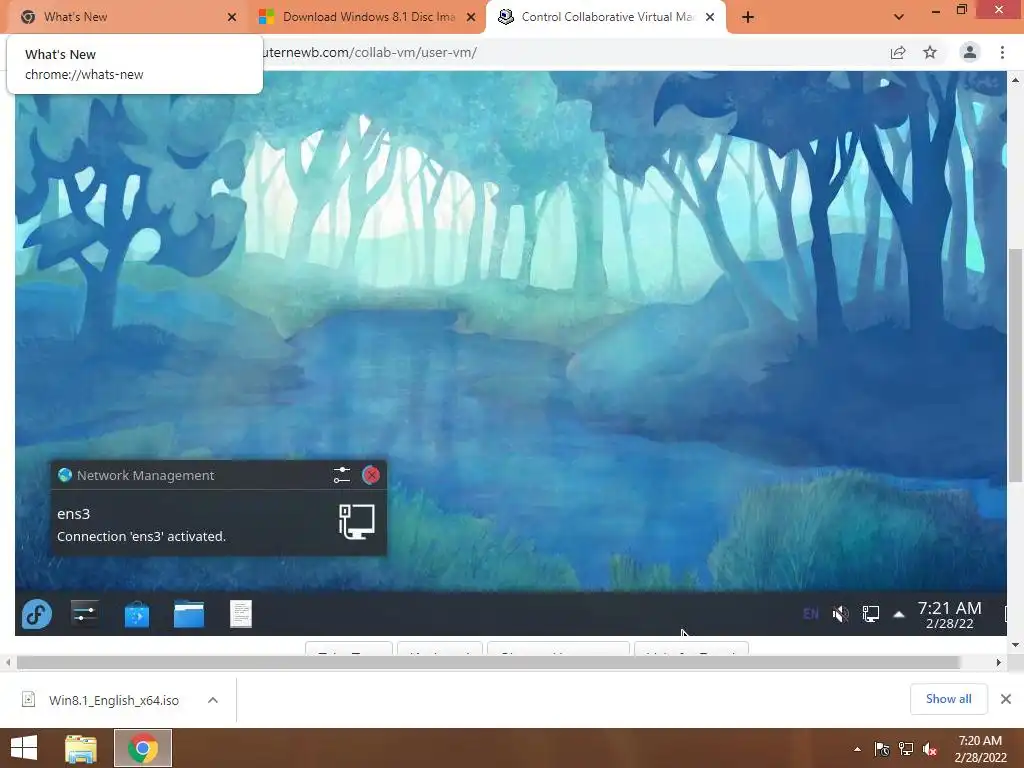Open Action Center flag icon in tray
1024x768 pixels.
[882, 749]
